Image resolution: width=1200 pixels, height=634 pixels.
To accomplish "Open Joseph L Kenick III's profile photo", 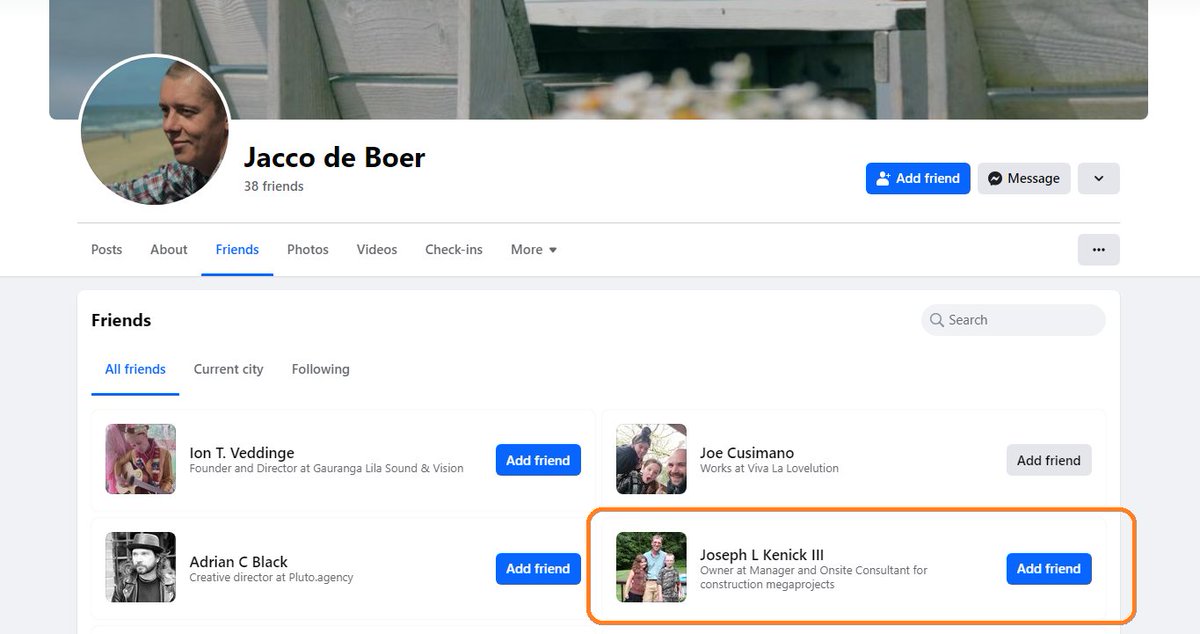I will click(651, 567).
